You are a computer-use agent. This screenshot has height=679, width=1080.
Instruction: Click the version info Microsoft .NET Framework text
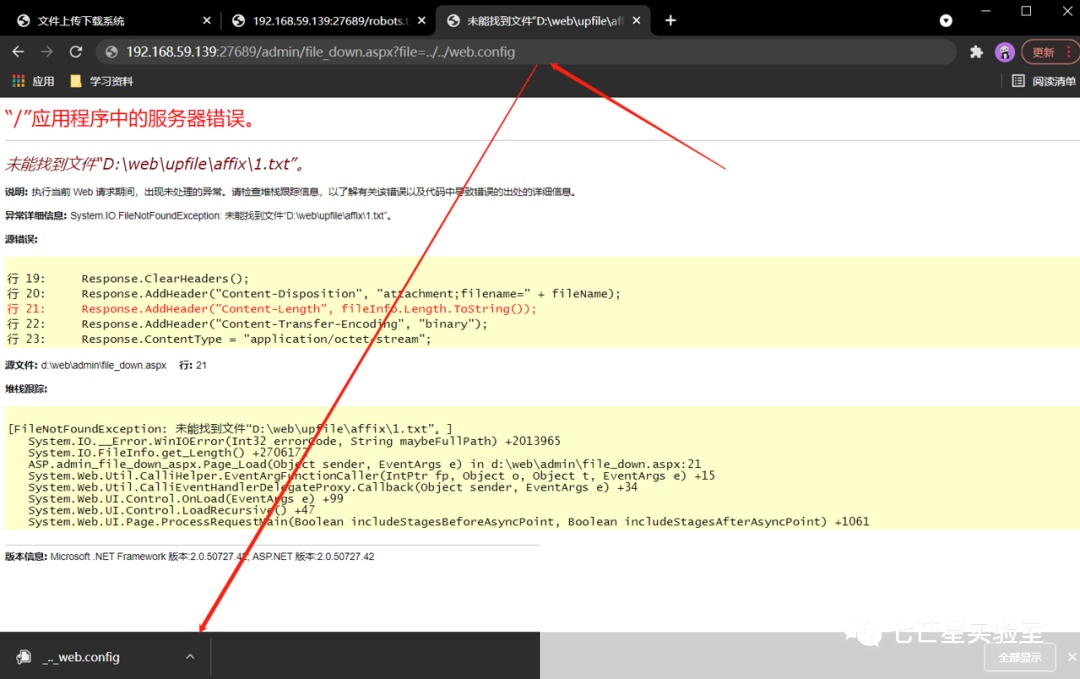212,556
